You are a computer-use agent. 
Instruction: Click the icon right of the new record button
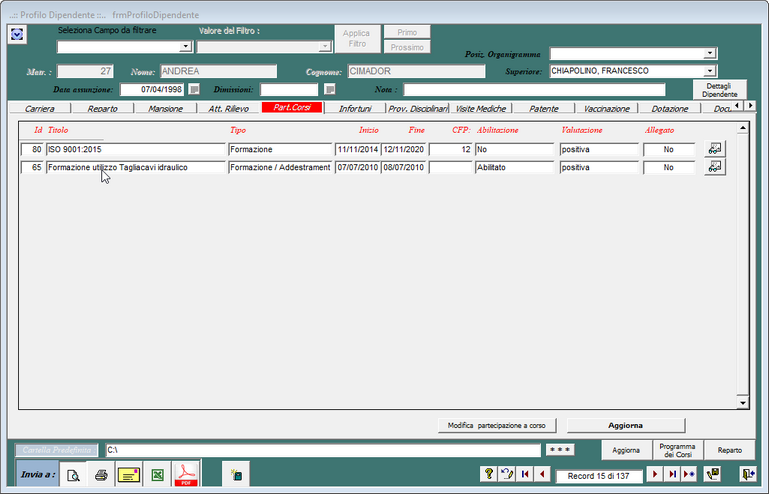pos(713,474)
